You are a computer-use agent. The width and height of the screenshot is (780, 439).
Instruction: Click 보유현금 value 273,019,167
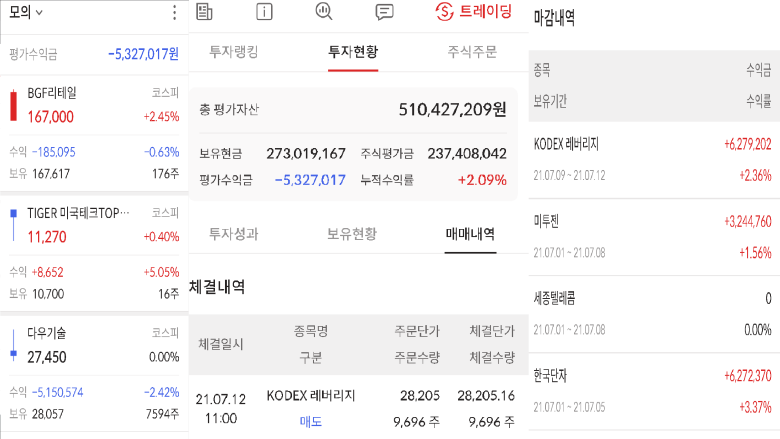tap(305, 154)
